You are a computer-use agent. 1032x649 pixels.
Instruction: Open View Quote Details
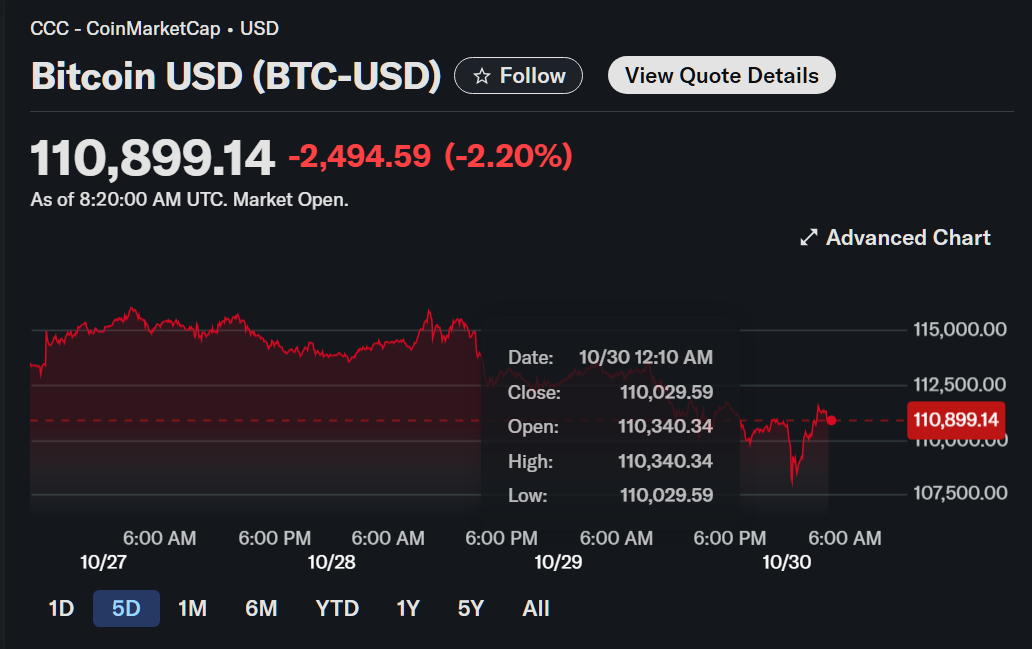click(x=721, y=76)
